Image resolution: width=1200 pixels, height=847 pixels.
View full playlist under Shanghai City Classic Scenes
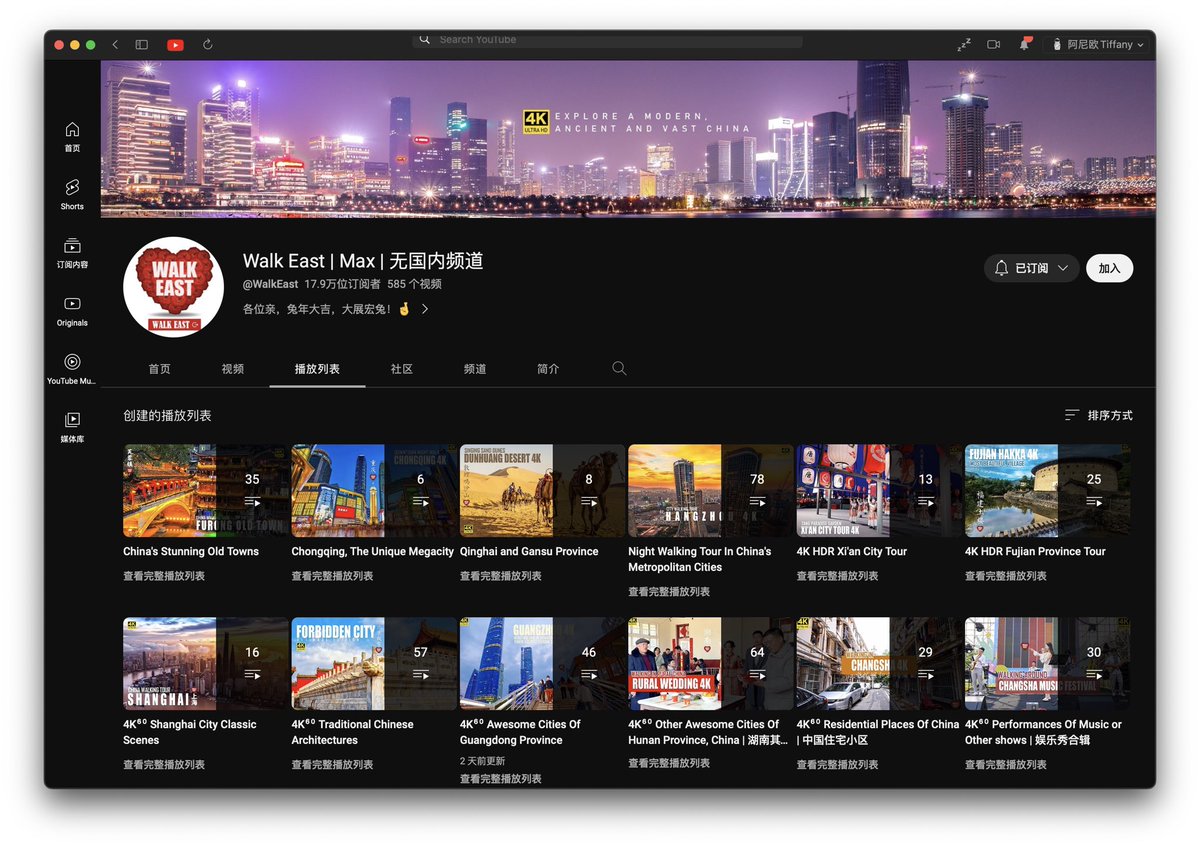164,764
